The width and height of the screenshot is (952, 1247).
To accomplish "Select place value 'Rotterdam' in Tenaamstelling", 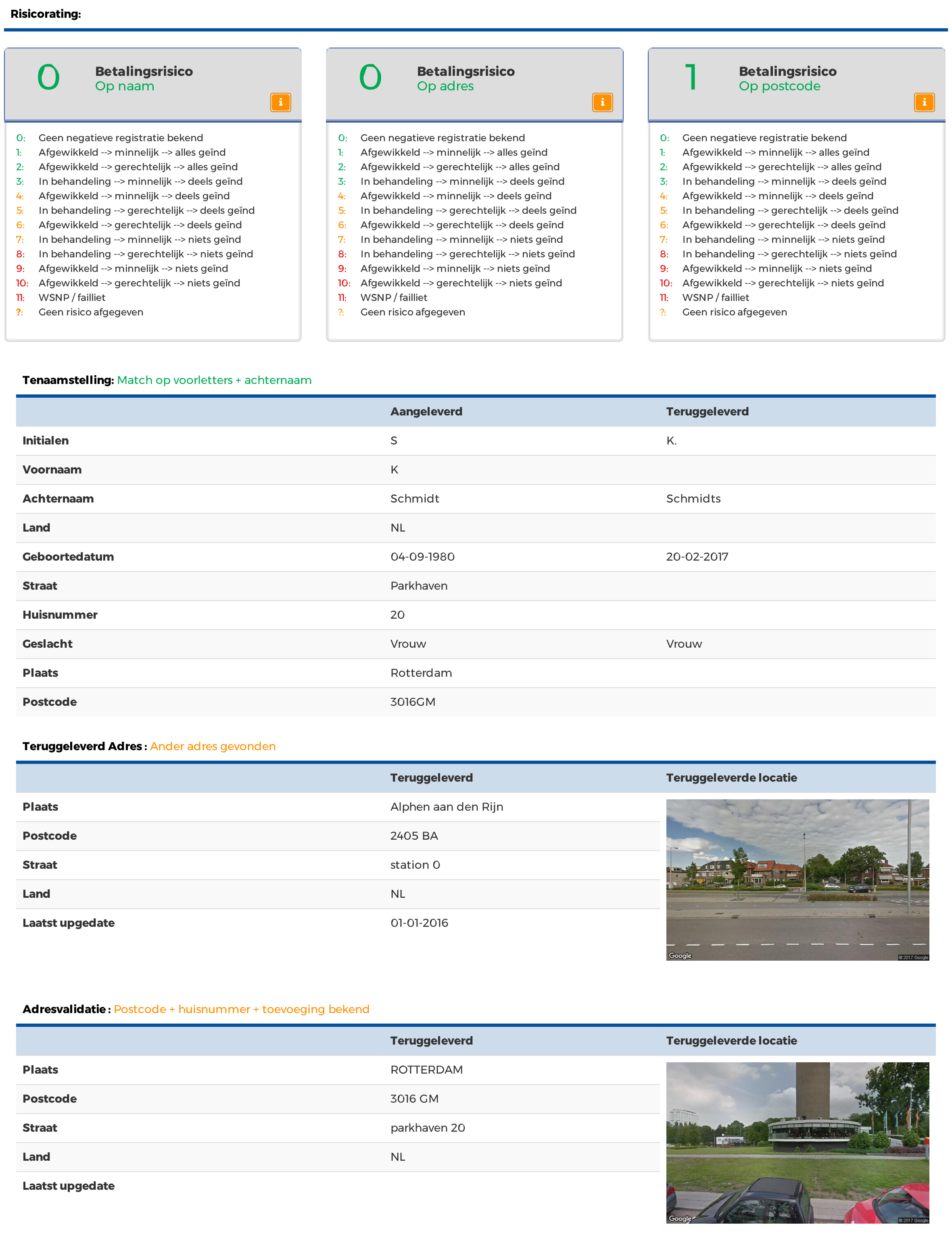I will tap(421, 673).
